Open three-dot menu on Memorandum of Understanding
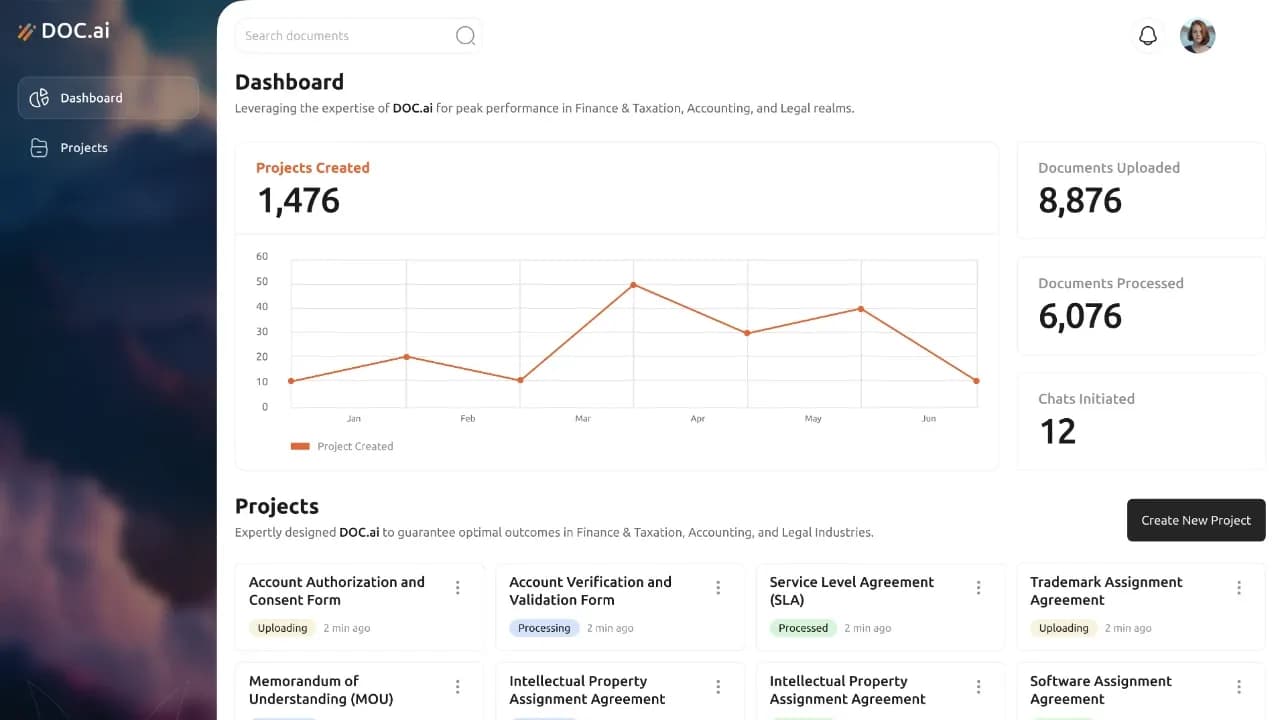1280x720 pixels. (x=458, y=687)
